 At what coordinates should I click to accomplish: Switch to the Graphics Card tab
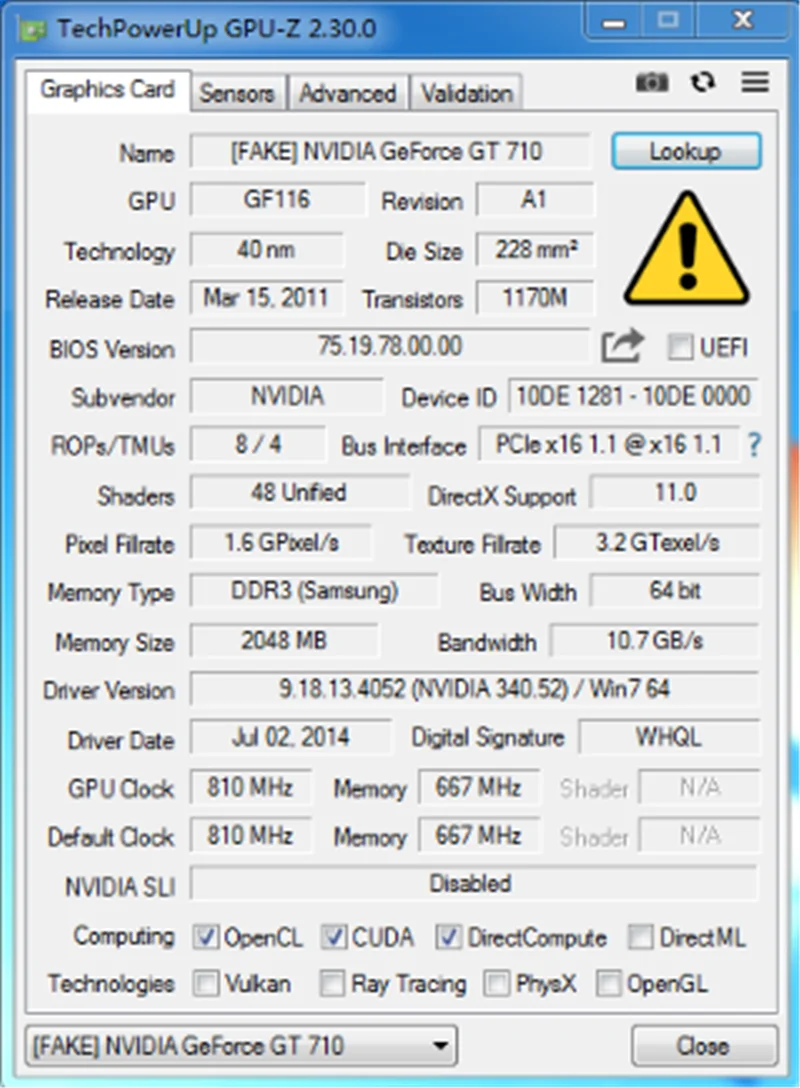tap(108, 90)
